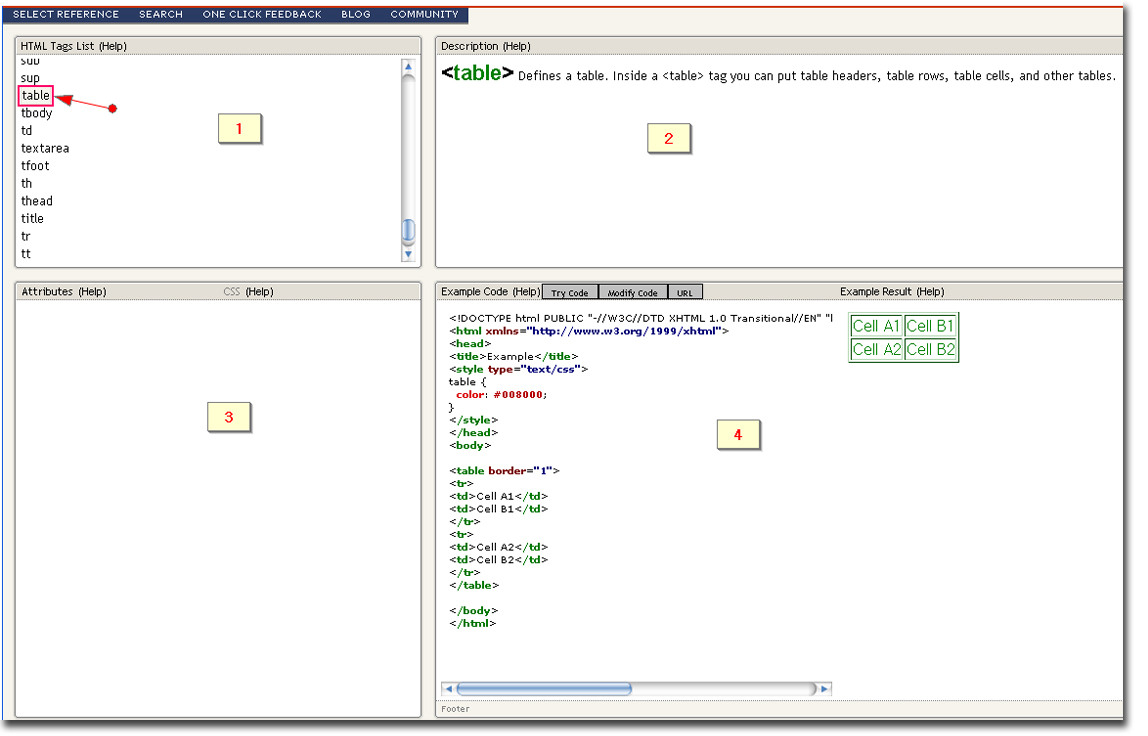Screen dimensions: 1148x736
Task: Click code pane right scroll arrow
Action: pyautogui.click(x=824, y=689)
